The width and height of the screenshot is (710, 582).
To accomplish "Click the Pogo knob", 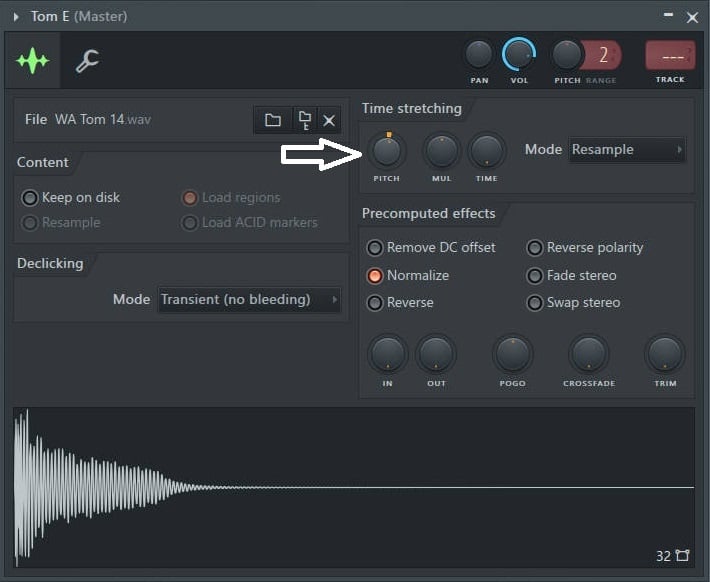I will pos(513,354).
